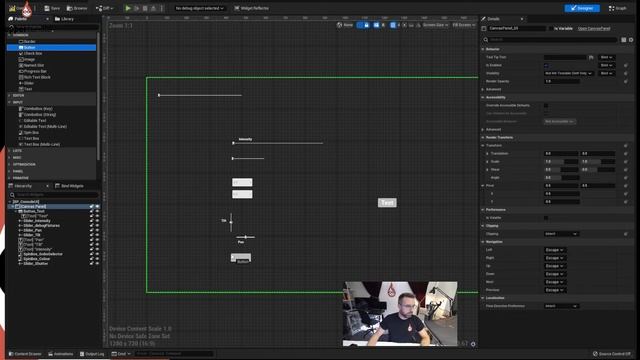Click the viewport settings gear icon
The width and height of the screenshot is (640, 360).
pyautogui.click(x=473, y=344)
